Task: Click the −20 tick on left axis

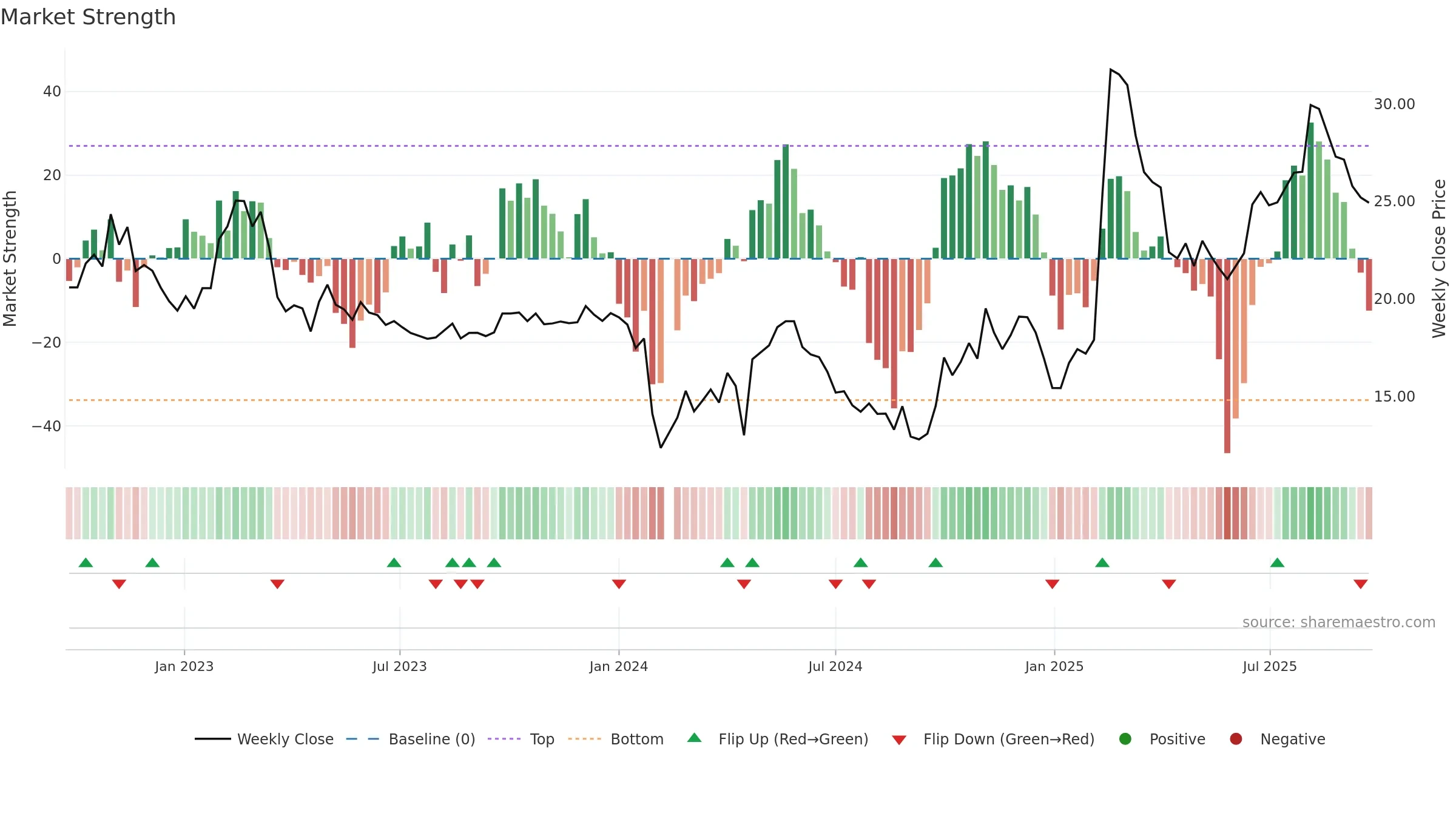Action: click(47, 342)
